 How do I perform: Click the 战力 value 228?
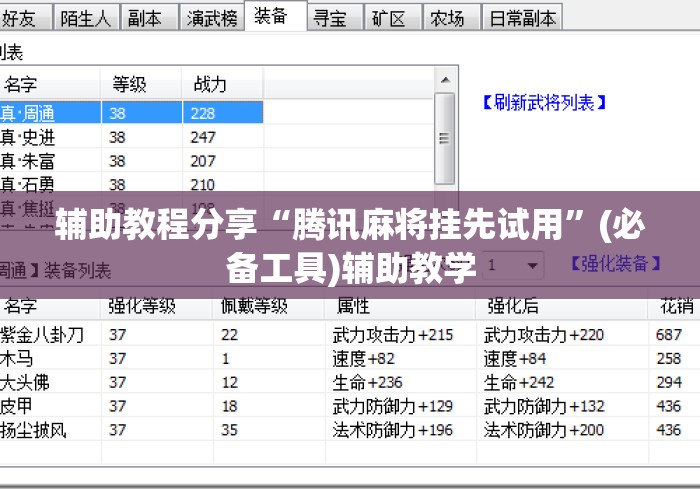pos(203,113)
